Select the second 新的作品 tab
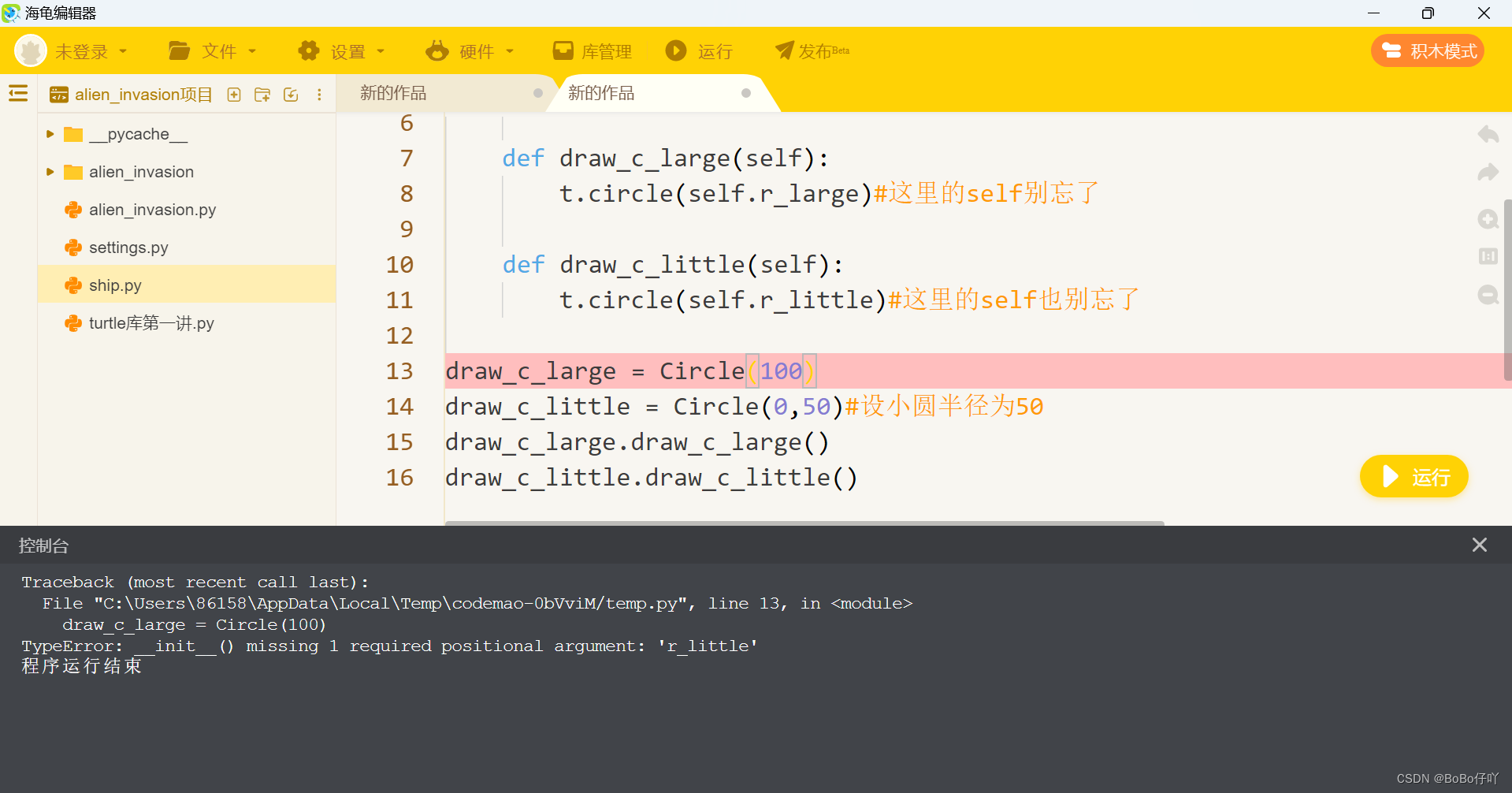The image size is (1512, 793). (x=601, y=93)
